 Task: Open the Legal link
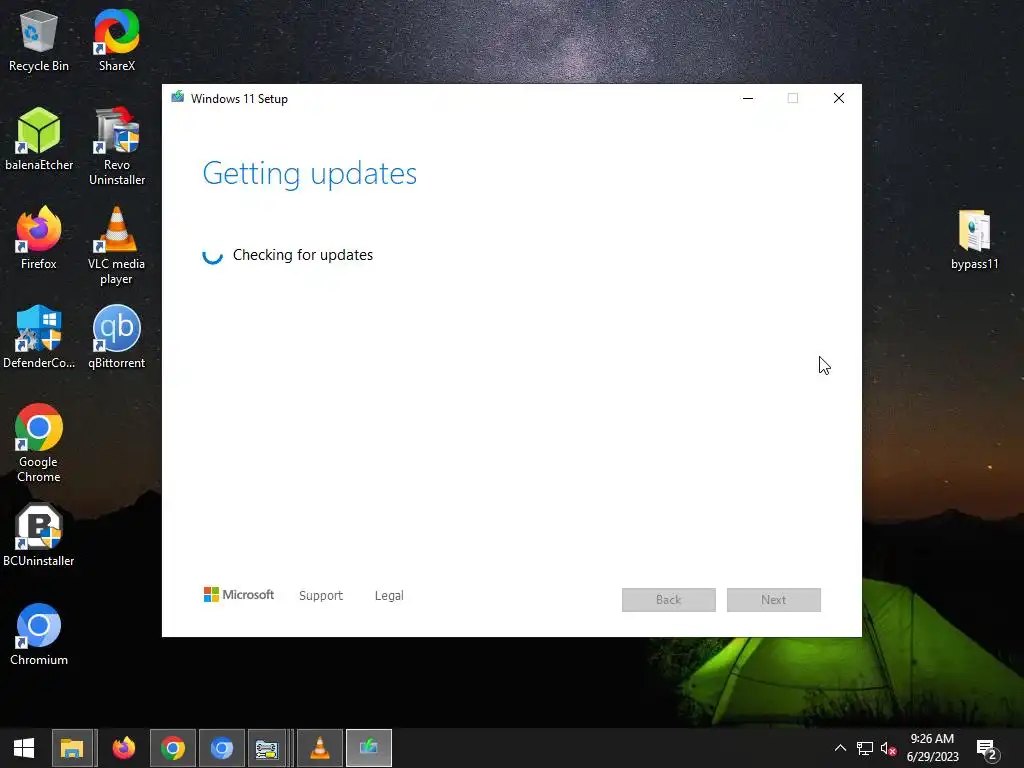[389, 596]
